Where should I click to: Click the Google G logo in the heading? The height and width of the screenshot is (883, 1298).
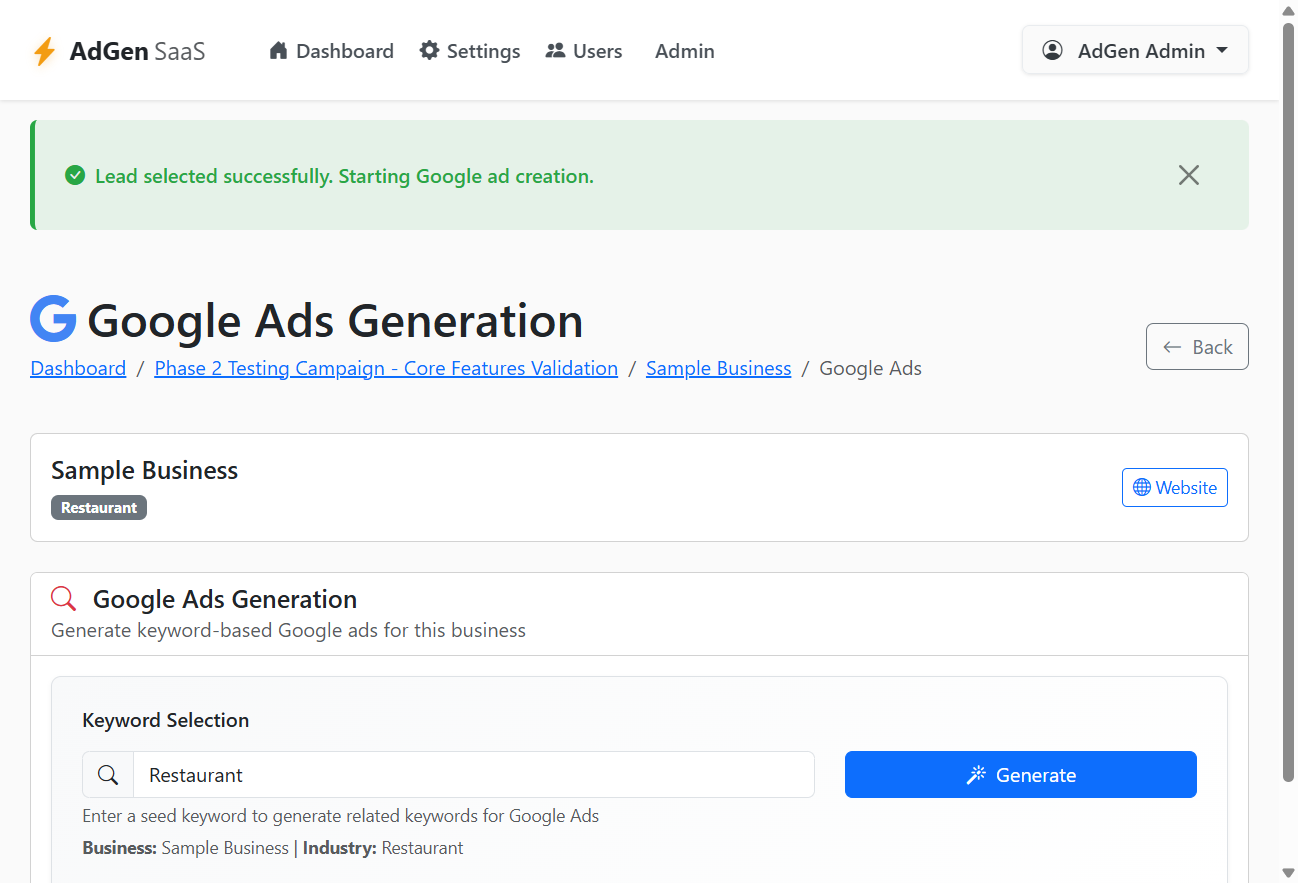[x=54, y=319]
